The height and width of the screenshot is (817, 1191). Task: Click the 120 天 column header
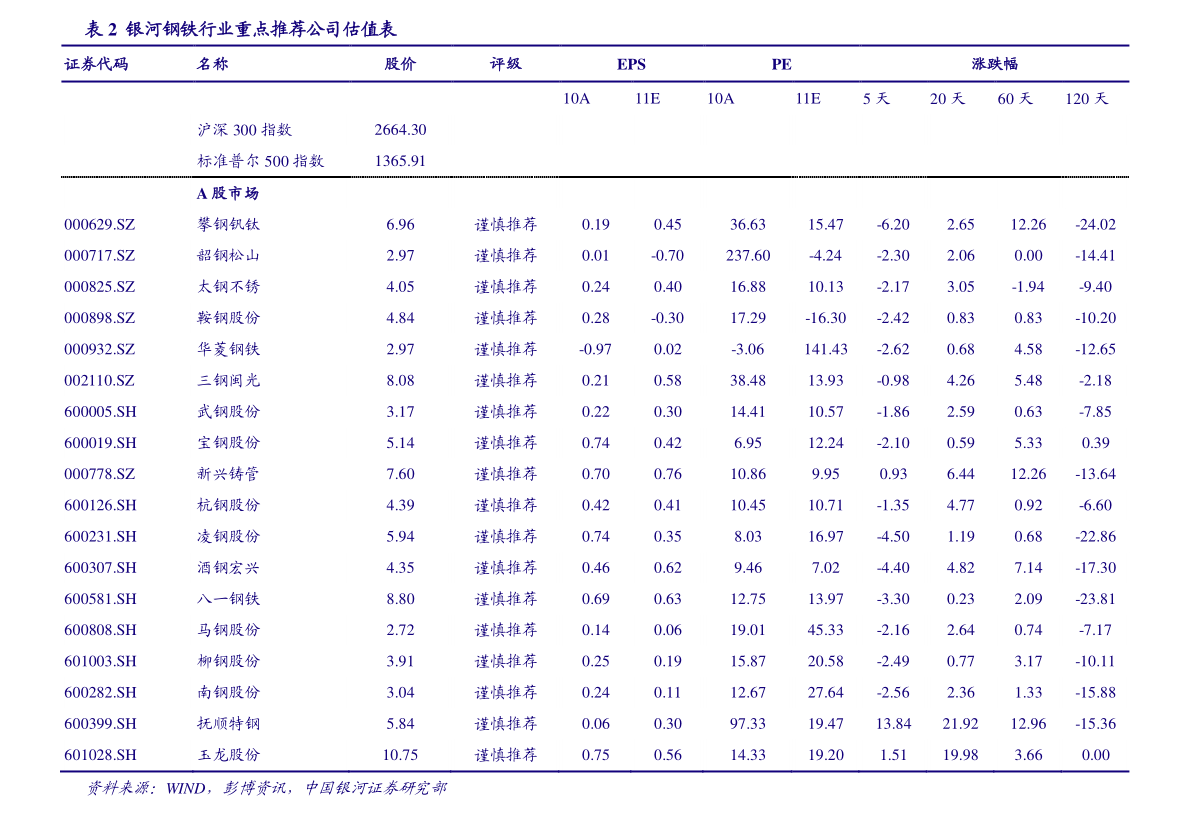click(1086, 99)
